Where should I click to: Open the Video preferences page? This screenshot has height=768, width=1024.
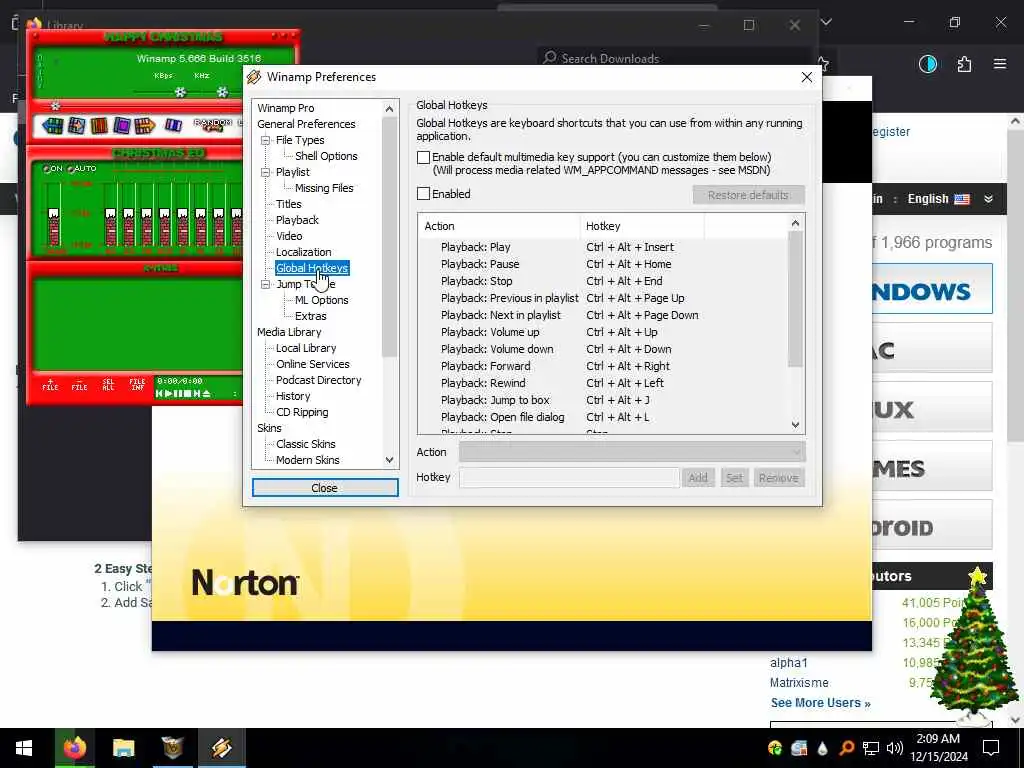pos(289,236)
